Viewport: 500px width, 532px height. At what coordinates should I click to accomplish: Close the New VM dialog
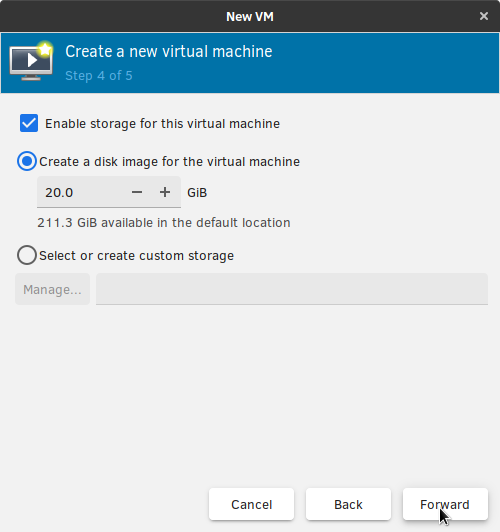pos(484,16)
